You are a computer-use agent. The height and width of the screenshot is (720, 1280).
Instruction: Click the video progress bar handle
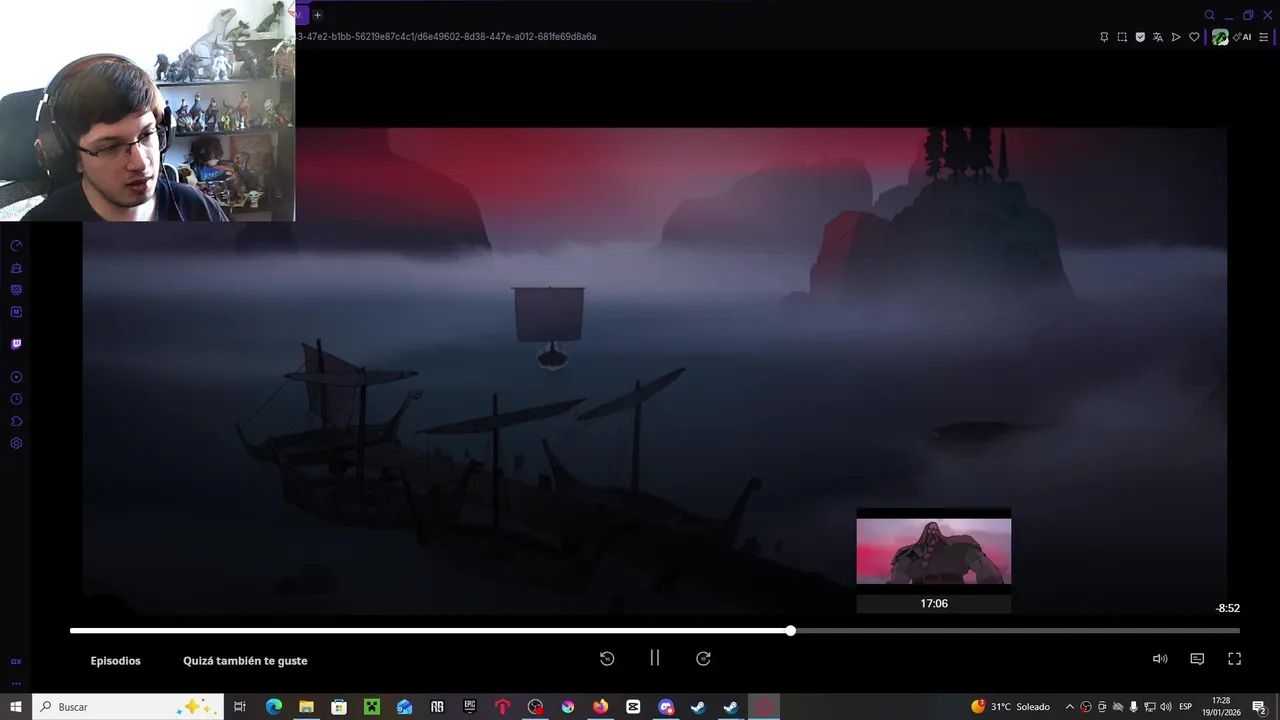click(x=791, y=631)
